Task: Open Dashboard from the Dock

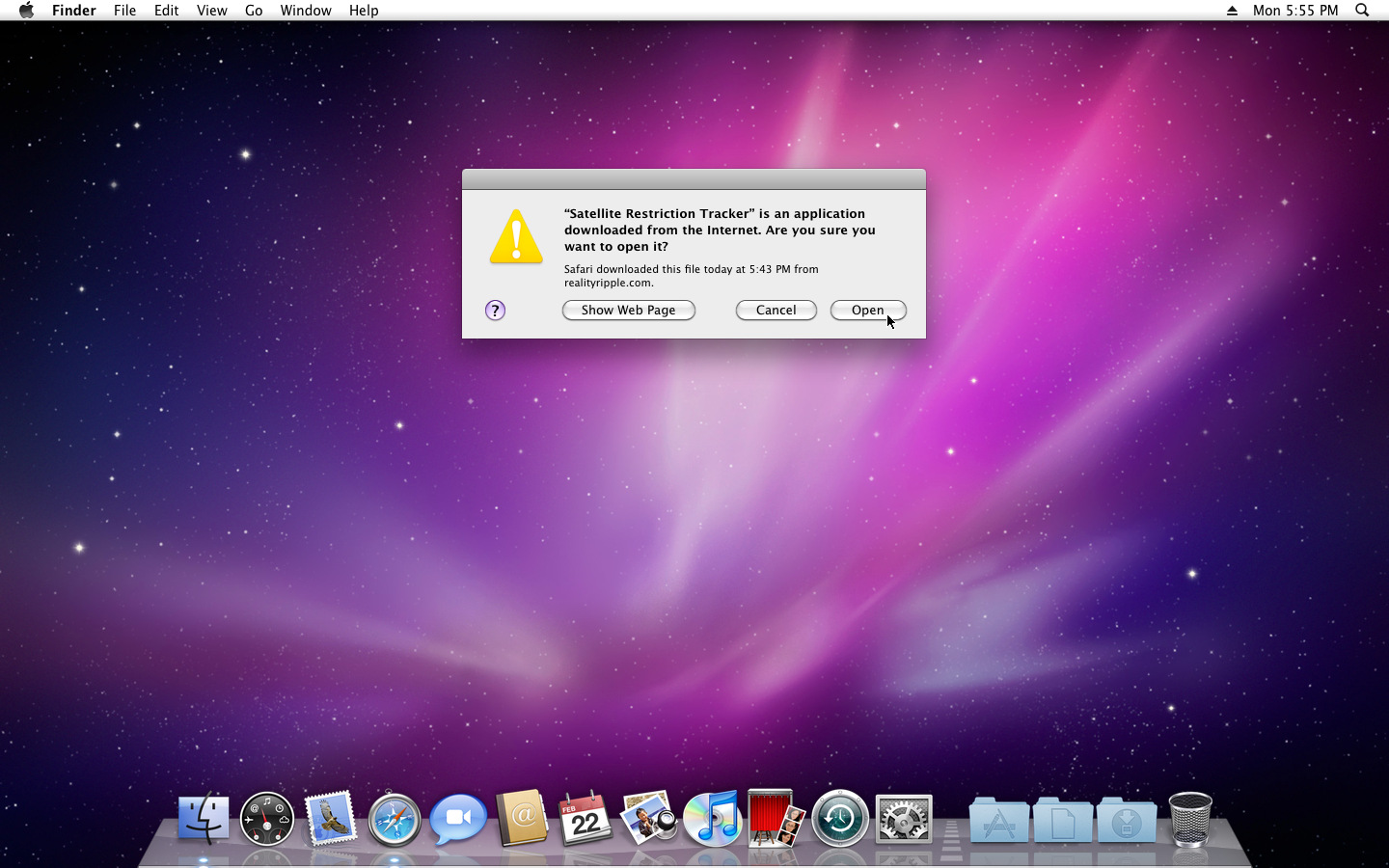Action: pos(267,819)
